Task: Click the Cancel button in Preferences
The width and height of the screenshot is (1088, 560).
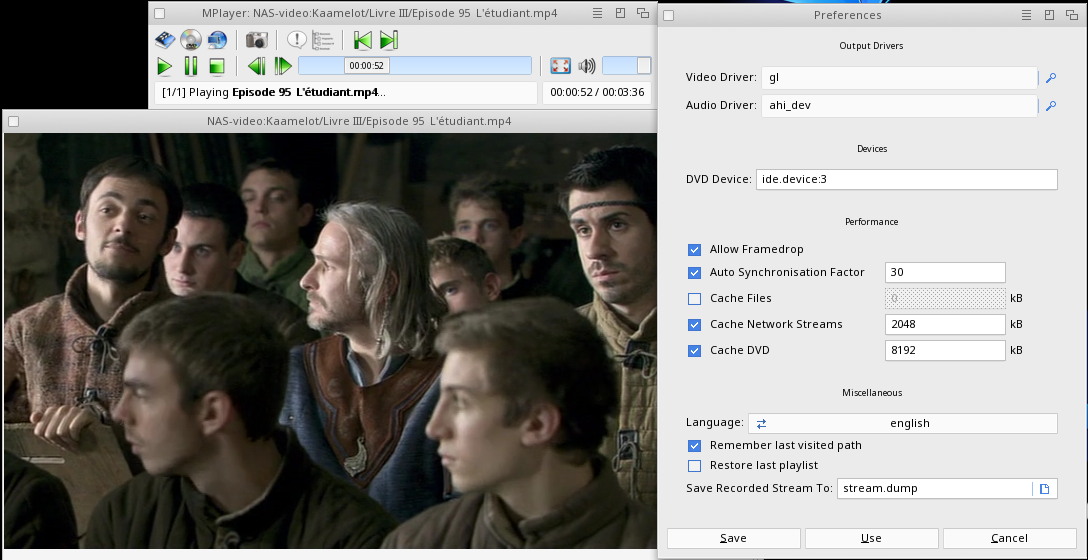Action: pos(1009,538)
